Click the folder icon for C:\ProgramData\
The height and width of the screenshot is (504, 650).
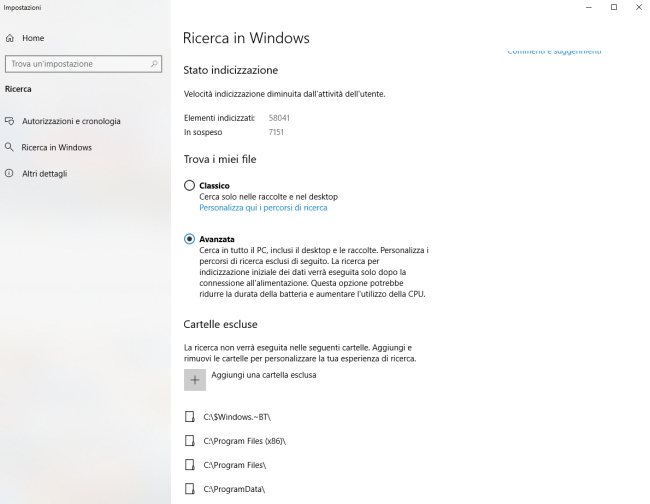189,489
